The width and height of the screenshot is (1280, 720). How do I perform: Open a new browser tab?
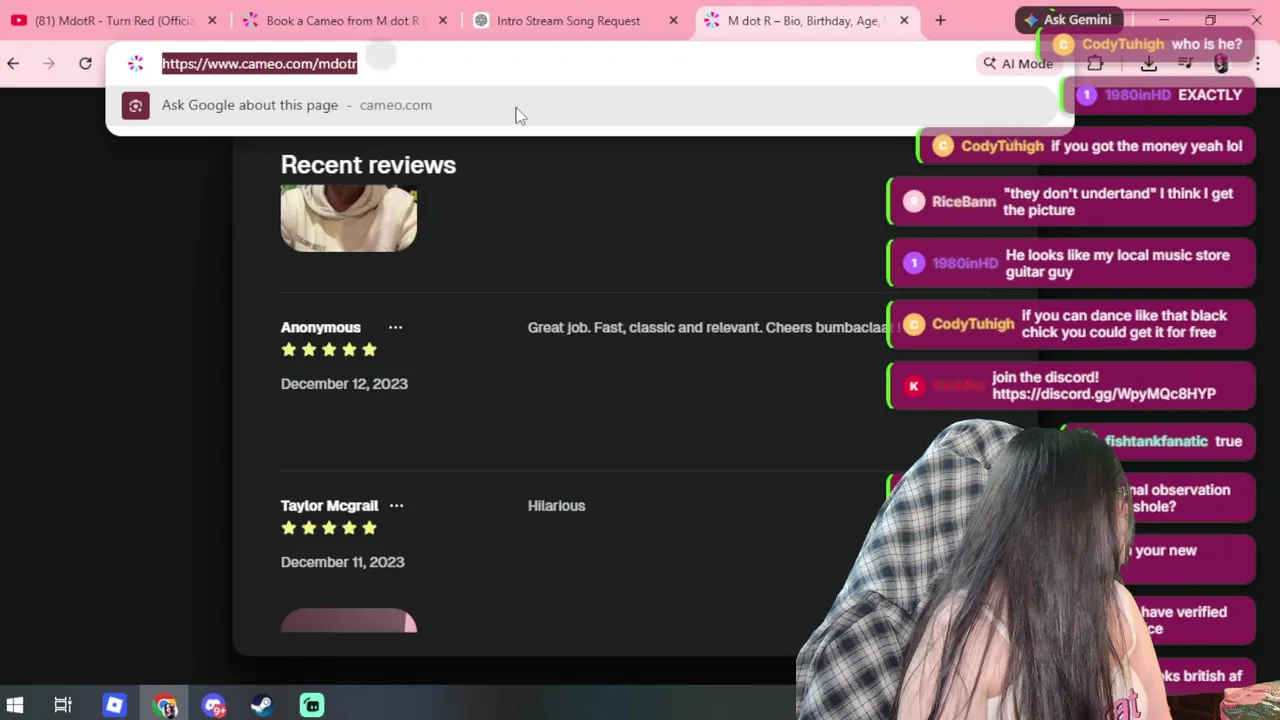coord(940,20)
